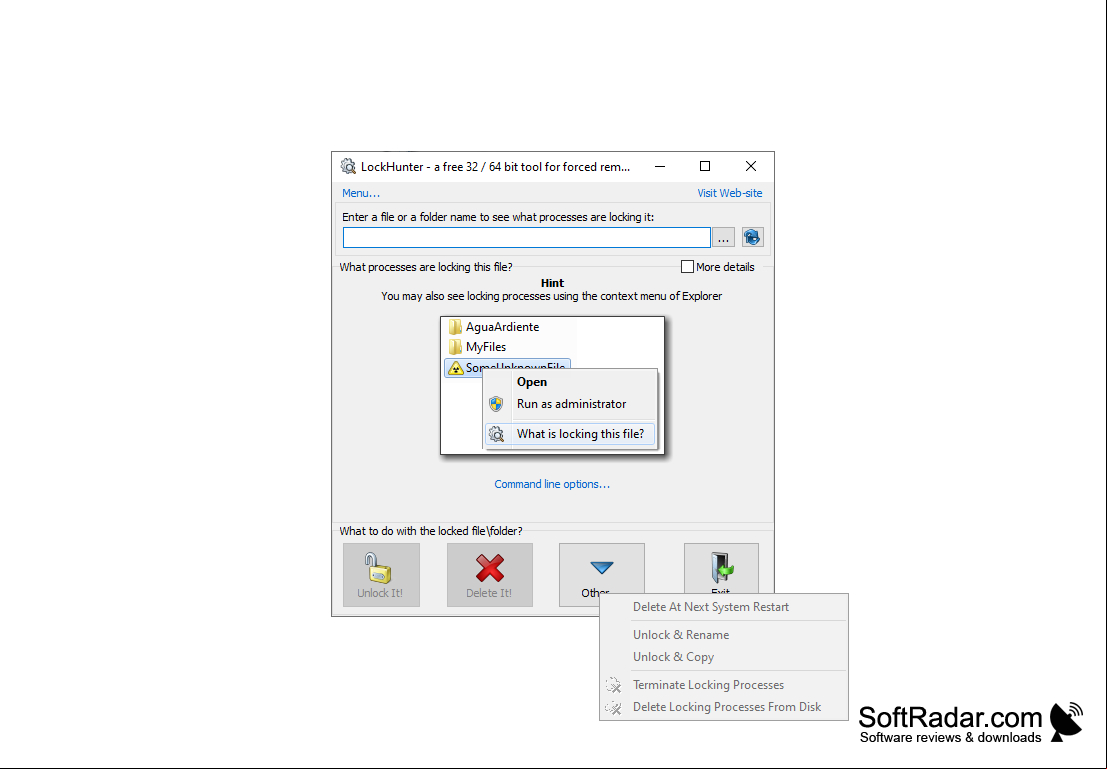Screen dimensions: 1107x769
Task: Browse for a file with the … button
Action: 723,237
